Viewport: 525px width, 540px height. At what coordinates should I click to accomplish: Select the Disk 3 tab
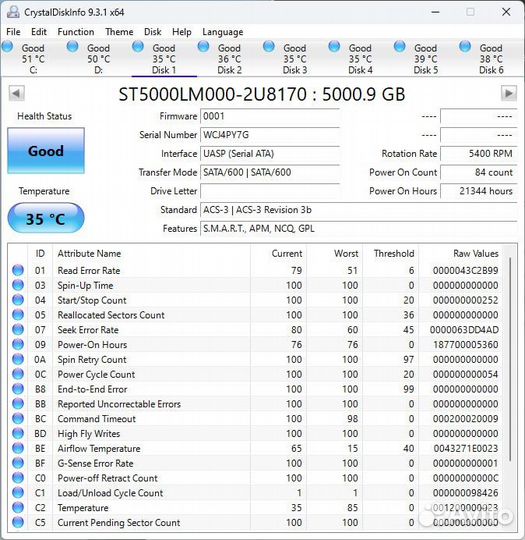295,59
